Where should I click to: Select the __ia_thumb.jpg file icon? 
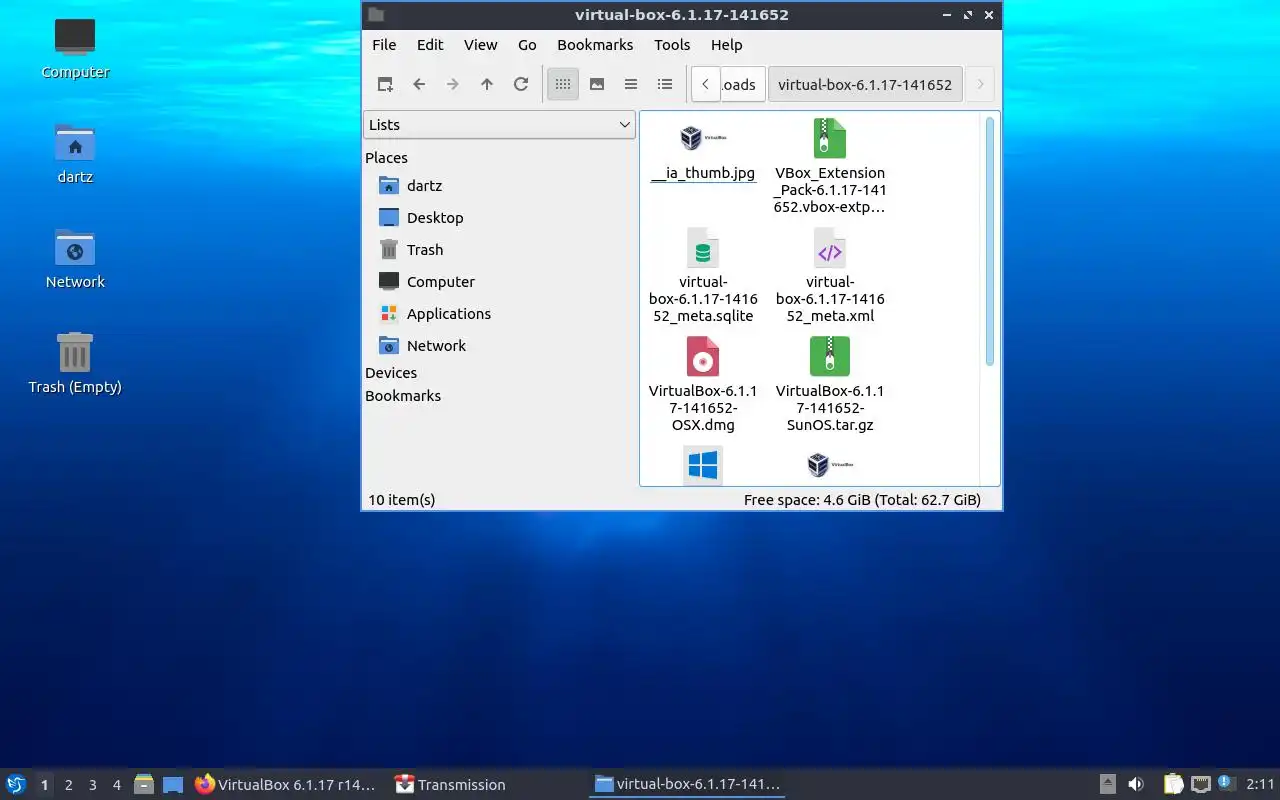pyautogui.click(x=703, y=138)
